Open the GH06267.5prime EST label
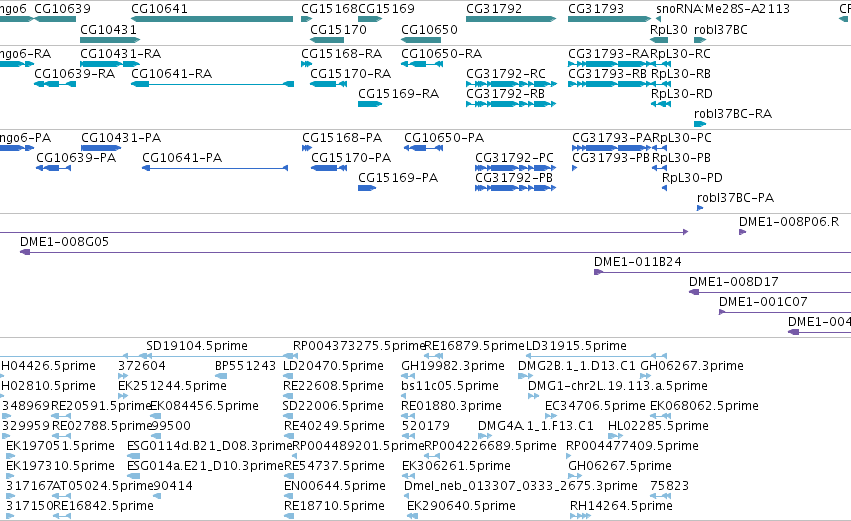The width and height of the screenshot is (851, 521). pos(620,466)
